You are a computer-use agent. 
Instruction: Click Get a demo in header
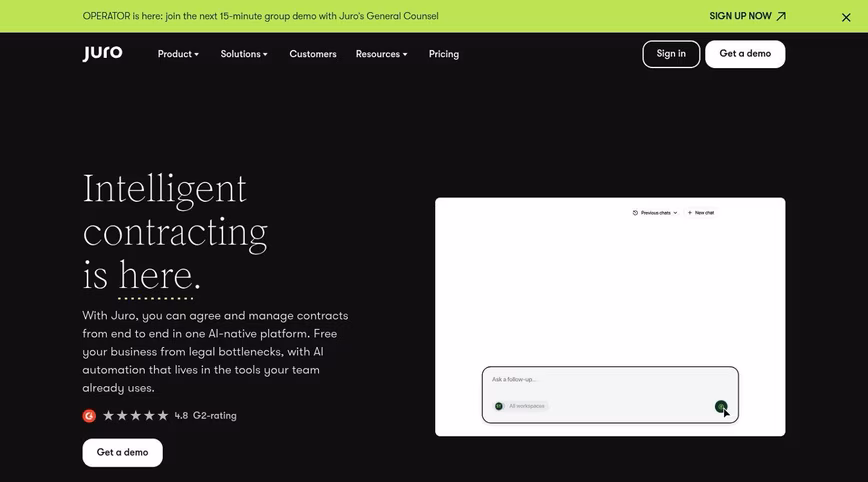coord(745,54)
